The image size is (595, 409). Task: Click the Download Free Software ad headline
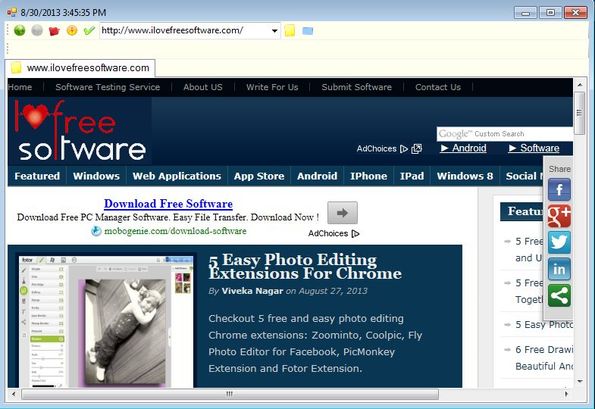(x=168, y=204)
